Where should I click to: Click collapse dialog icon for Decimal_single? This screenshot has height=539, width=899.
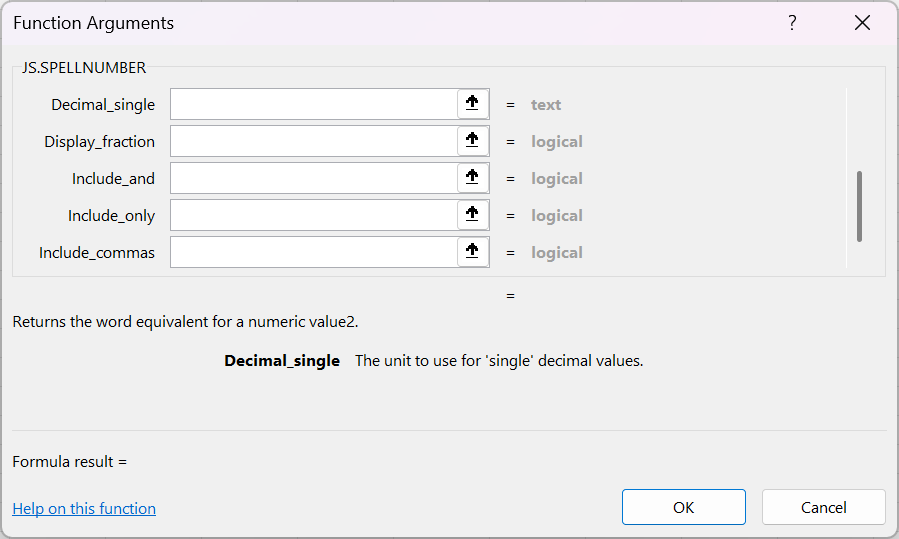[x=473, y=104]
